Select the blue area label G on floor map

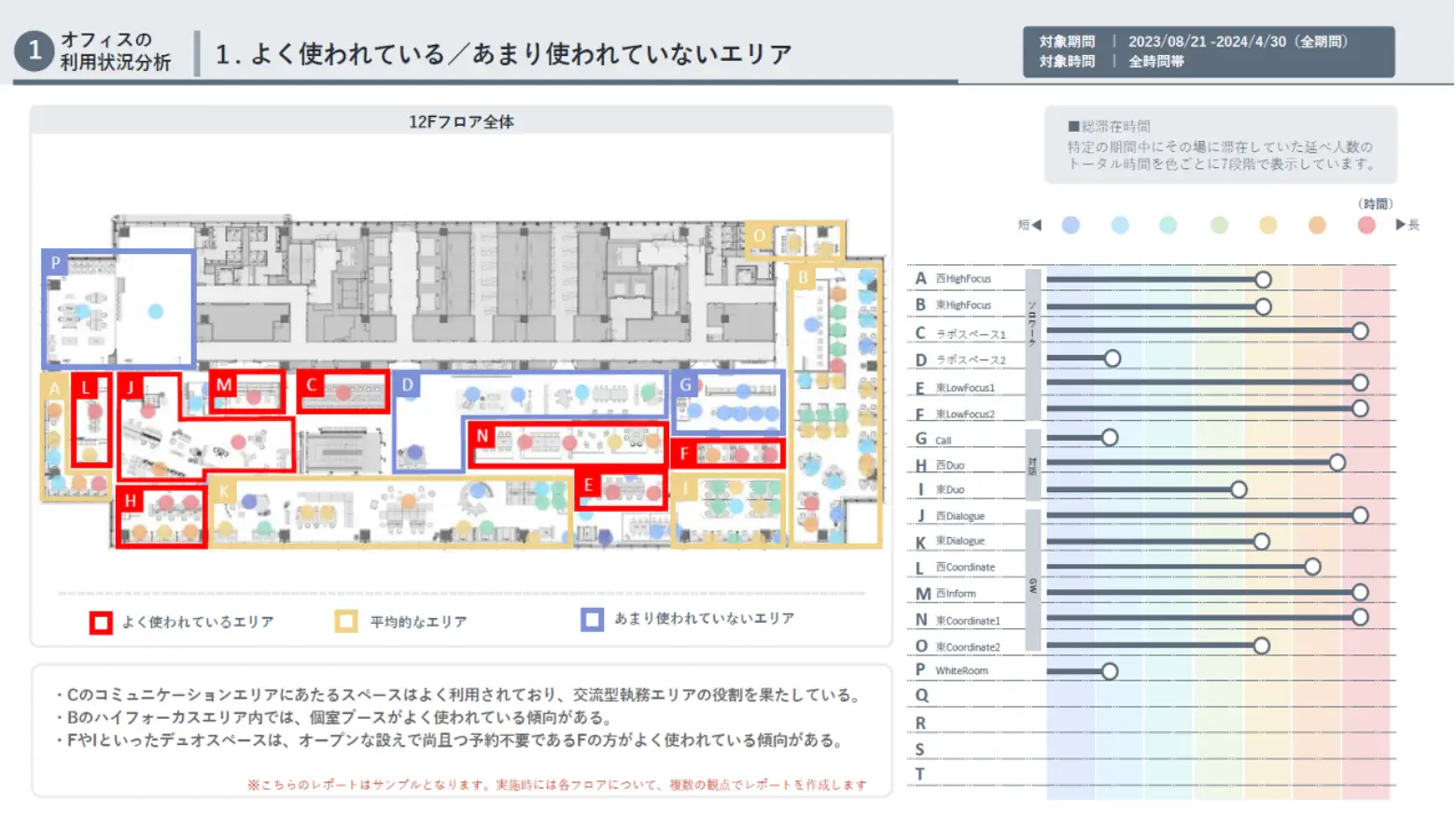686,385
